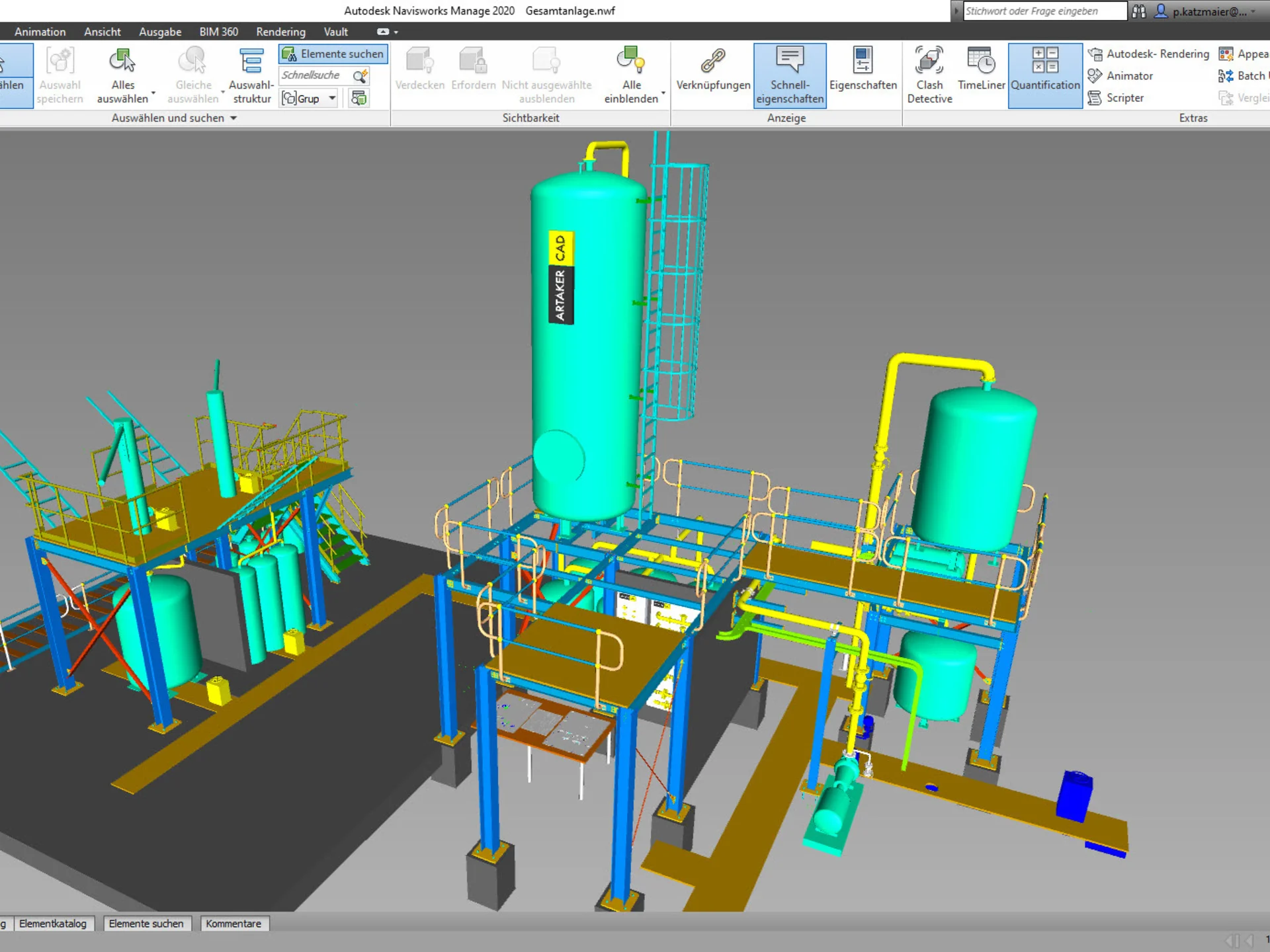Open the Grup selection resolution dropdown
This screenshot has width=1270, height=952.
tap(333, 99)
